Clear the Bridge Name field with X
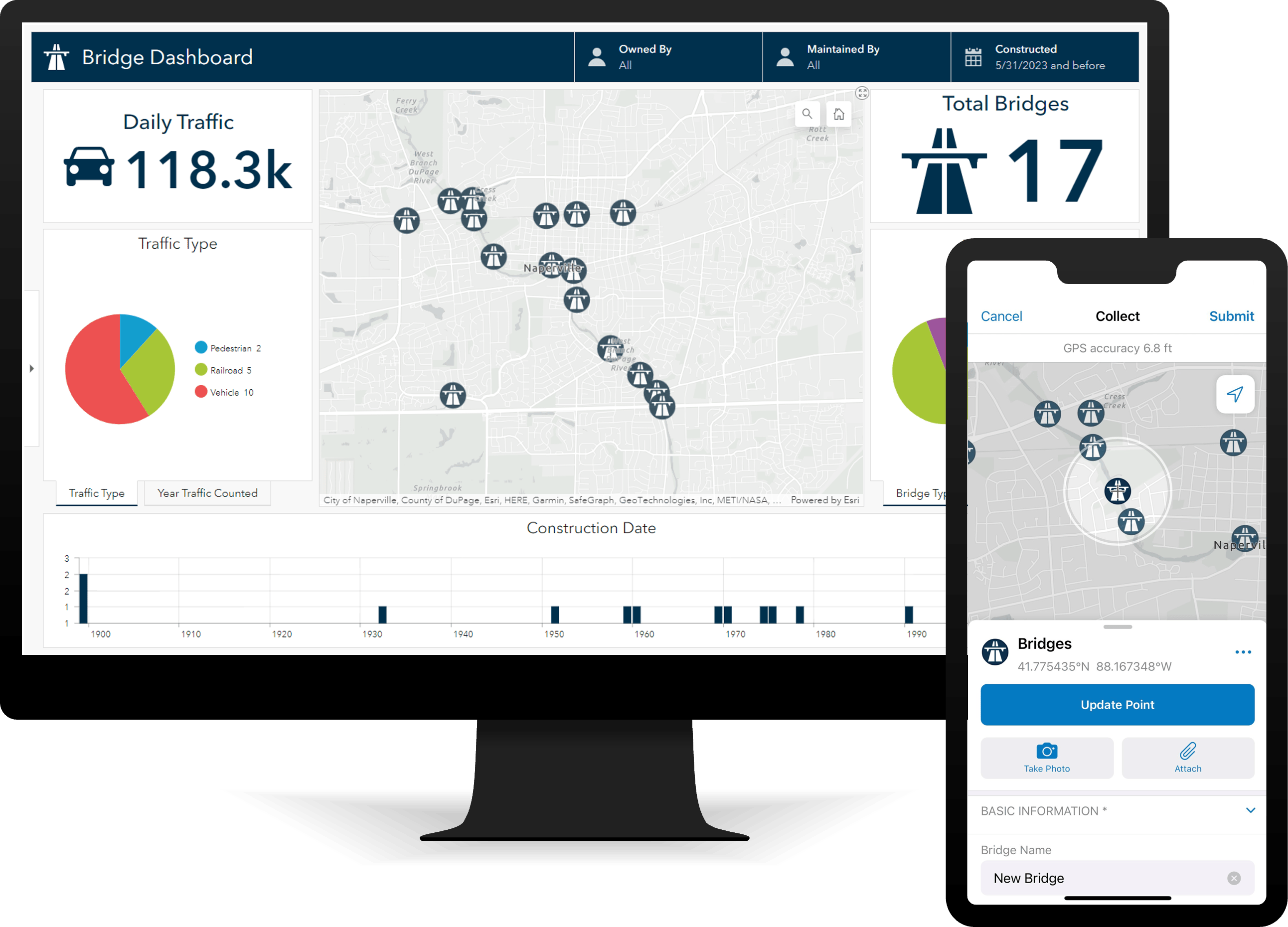This screenshot has height=927, width=1288. click(1234, 878)
